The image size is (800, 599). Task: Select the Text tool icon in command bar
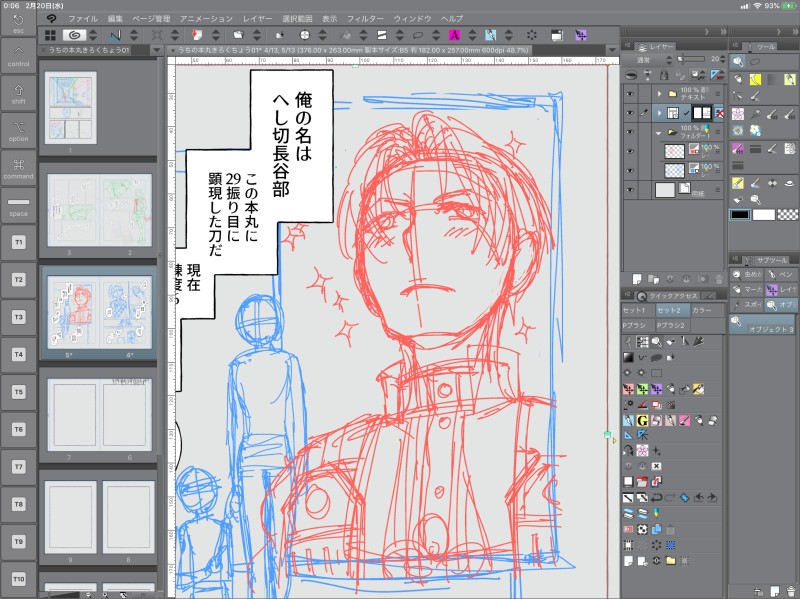tap(454, 35)
